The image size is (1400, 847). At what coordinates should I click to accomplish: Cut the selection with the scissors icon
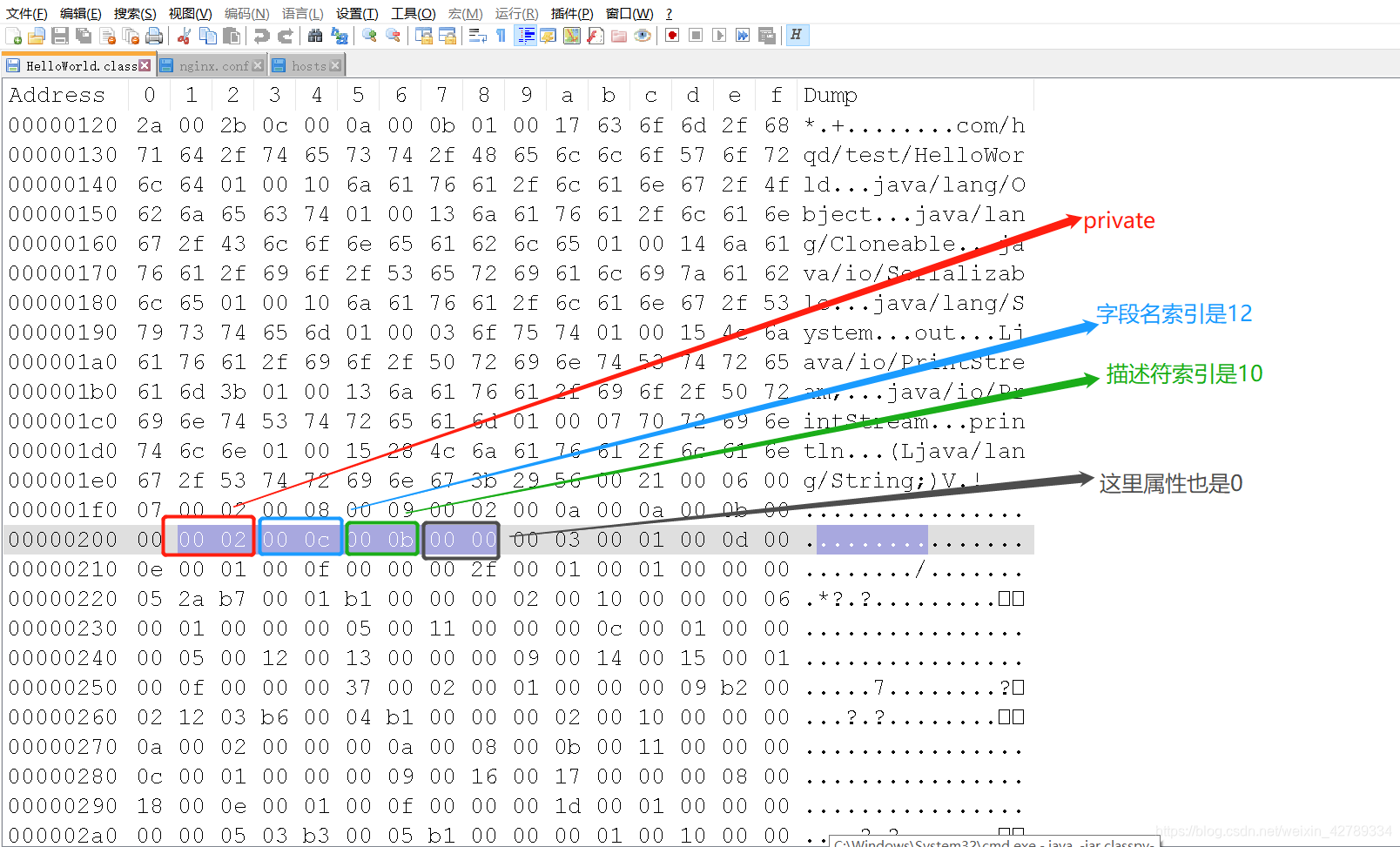(x=184, y=36)
